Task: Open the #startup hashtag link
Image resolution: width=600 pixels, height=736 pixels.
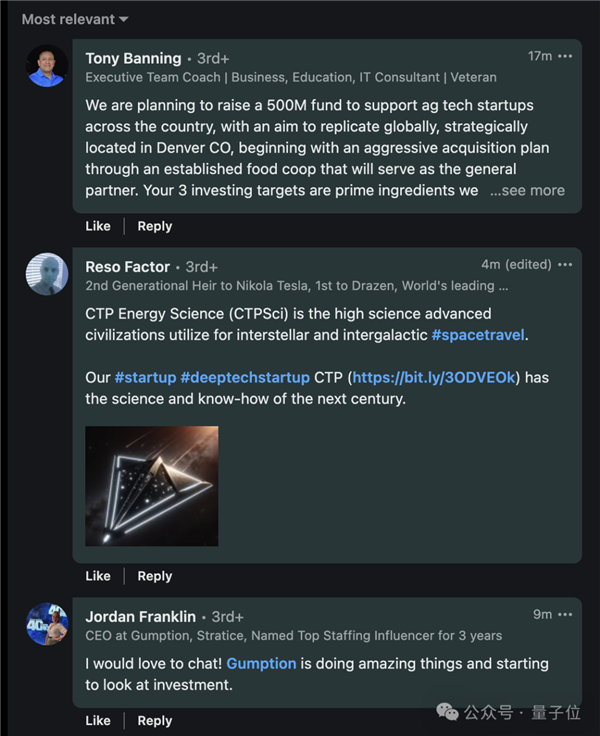Action: click(x=144, y=377)
